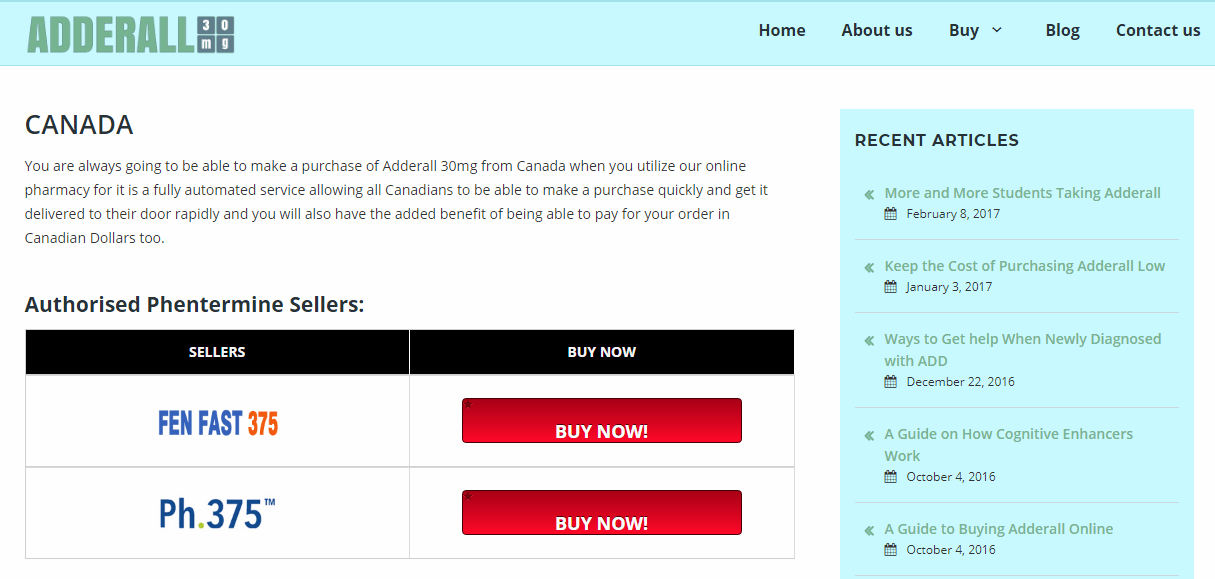
Task: Click BUY NOW for Fen Fast 375
Action: coord(602,421)
